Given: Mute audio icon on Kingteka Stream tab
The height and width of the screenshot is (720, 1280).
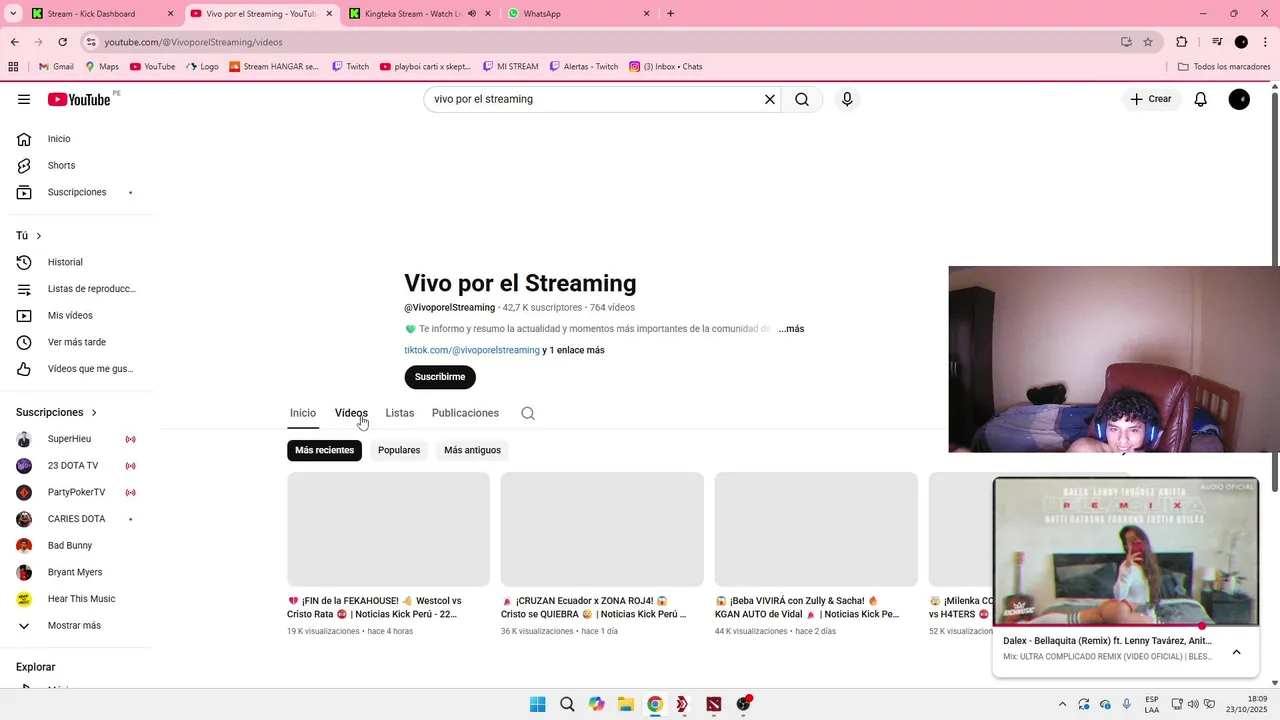Looking at the screenshot, I should [x=472, y=14].
